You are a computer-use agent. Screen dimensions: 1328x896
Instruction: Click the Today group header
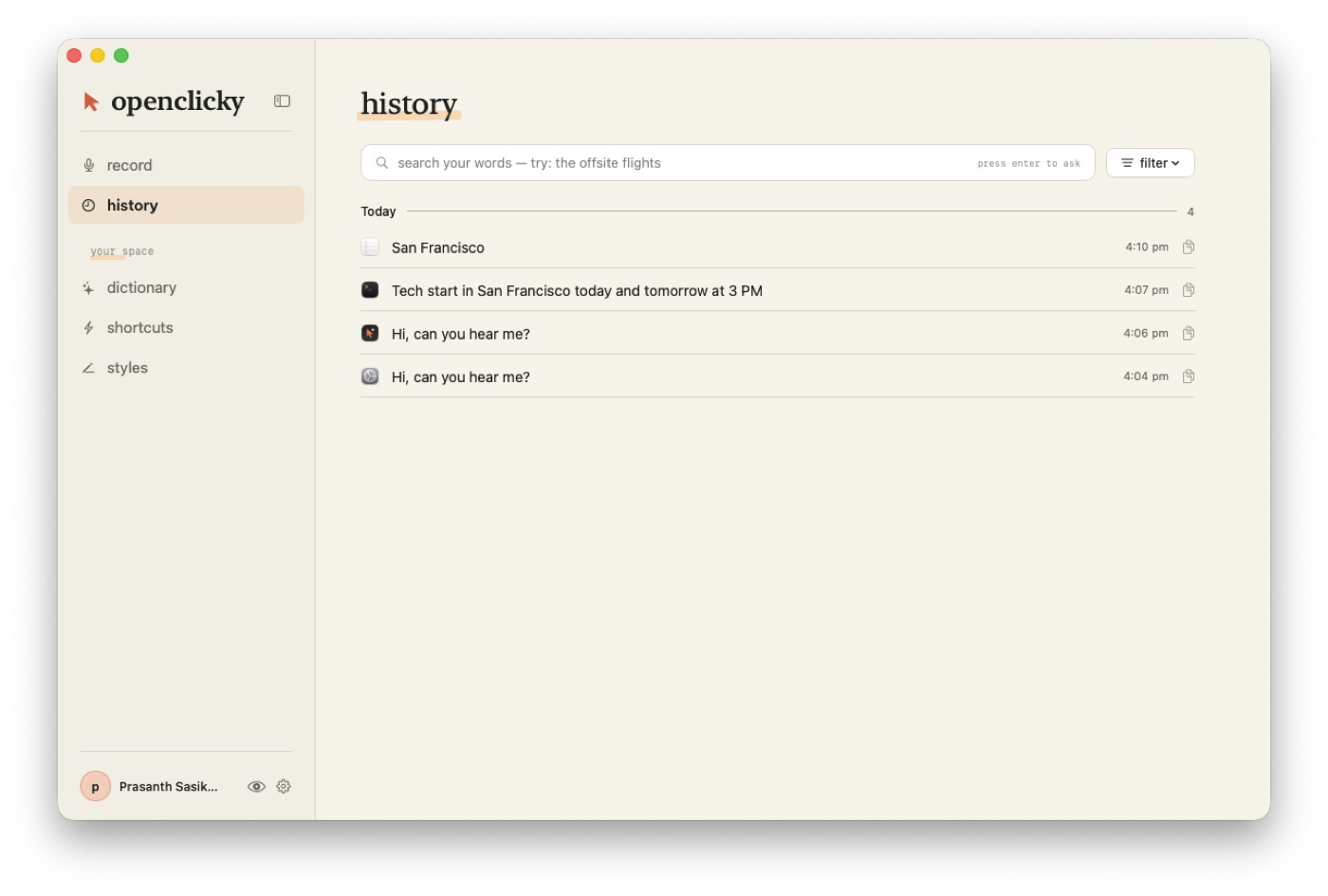[x=378, y=211]
